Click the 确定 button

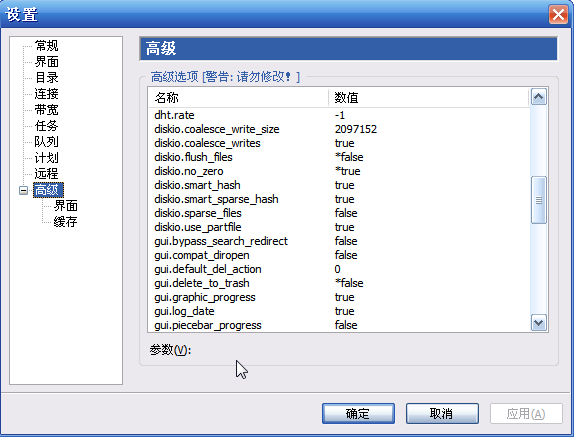358,414
